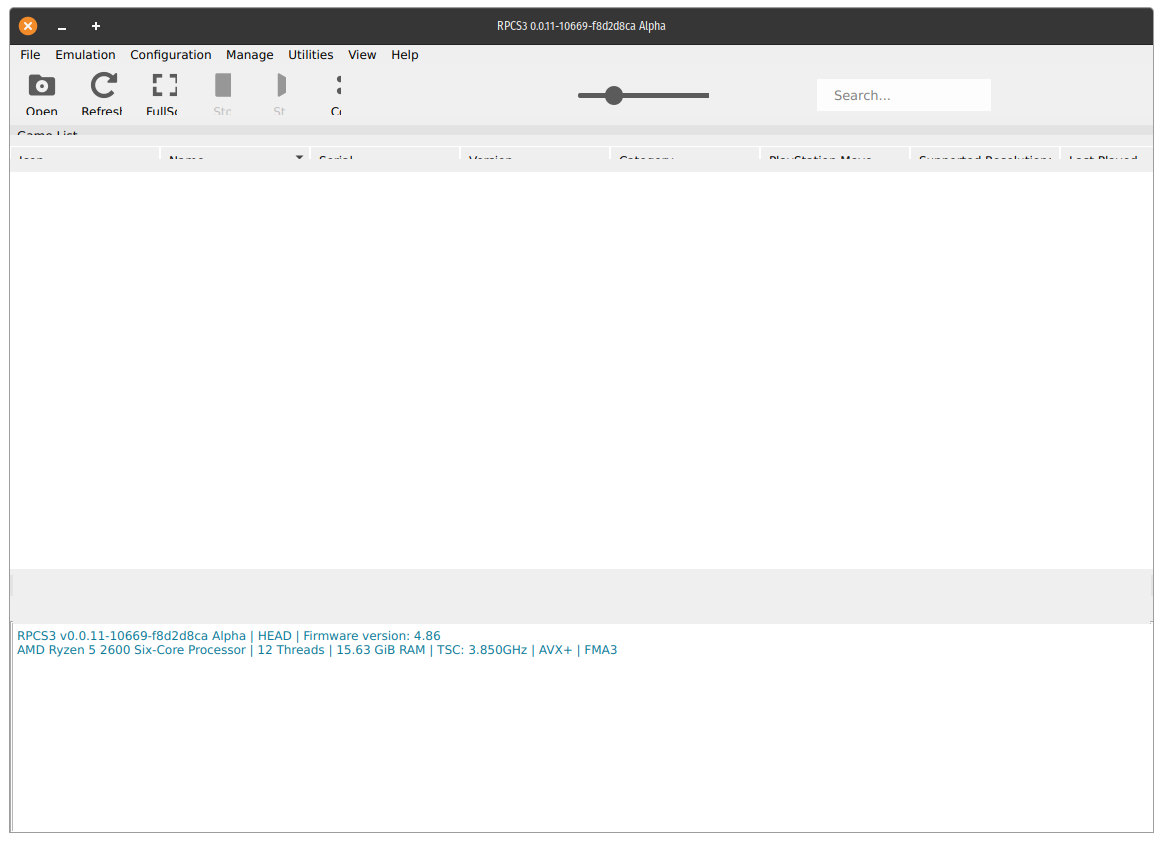Click the greyed-out Start toolbar icon
1163x842 pixels.
pos(280,85)
